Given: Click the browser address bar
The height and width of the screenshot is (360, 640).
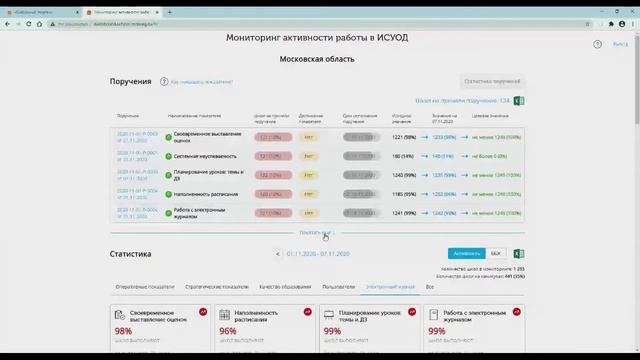Looking at the screenshot, I should click(x=318, y=24).
